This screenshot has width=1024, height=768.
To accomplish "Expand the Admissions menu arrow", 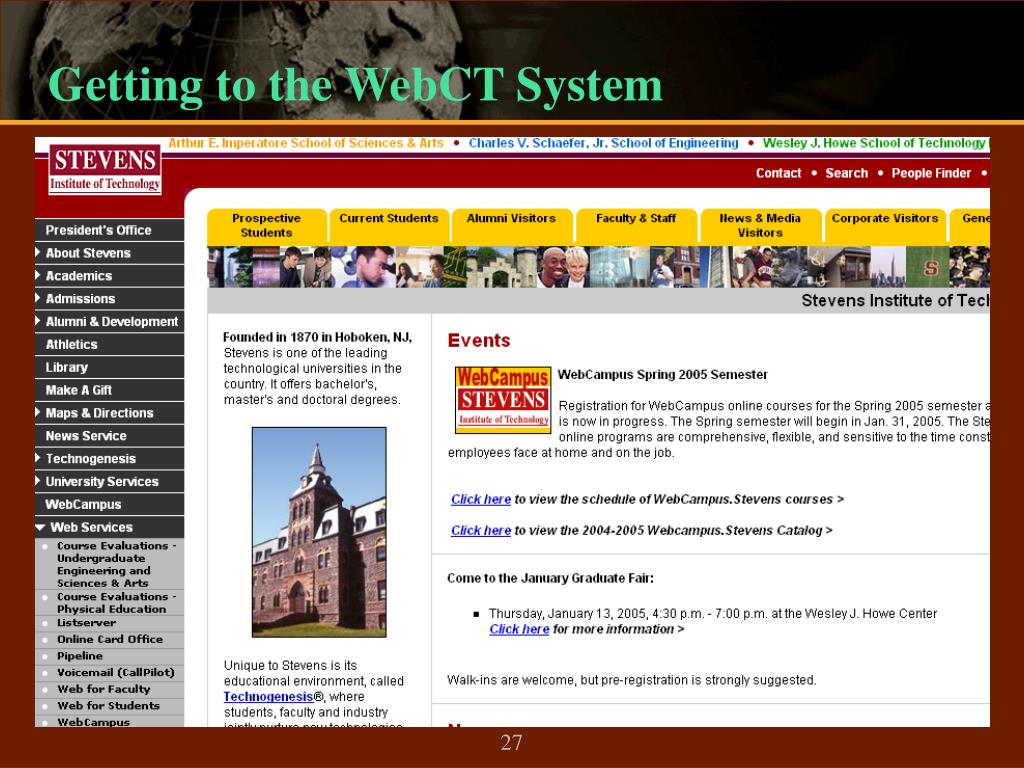I will pyautogui.click(x=38, y=298).
